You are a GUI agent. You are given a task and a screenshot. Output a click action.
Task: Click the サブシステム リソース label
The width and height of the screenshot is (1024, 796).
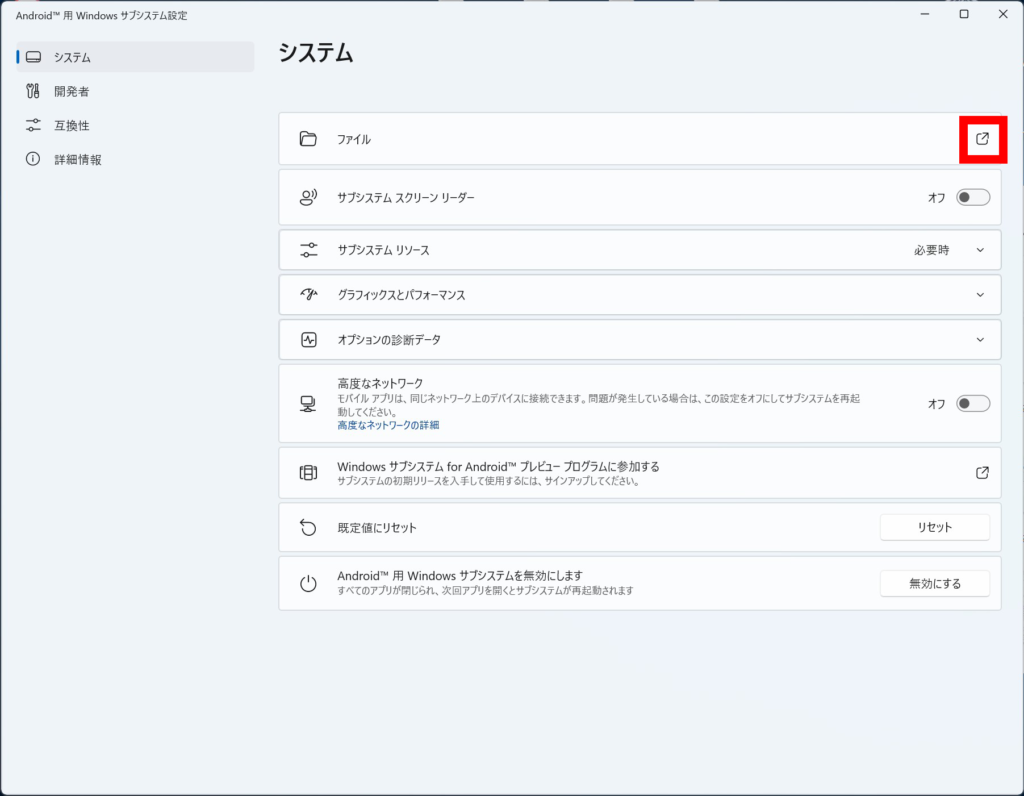tap(383, 250)
